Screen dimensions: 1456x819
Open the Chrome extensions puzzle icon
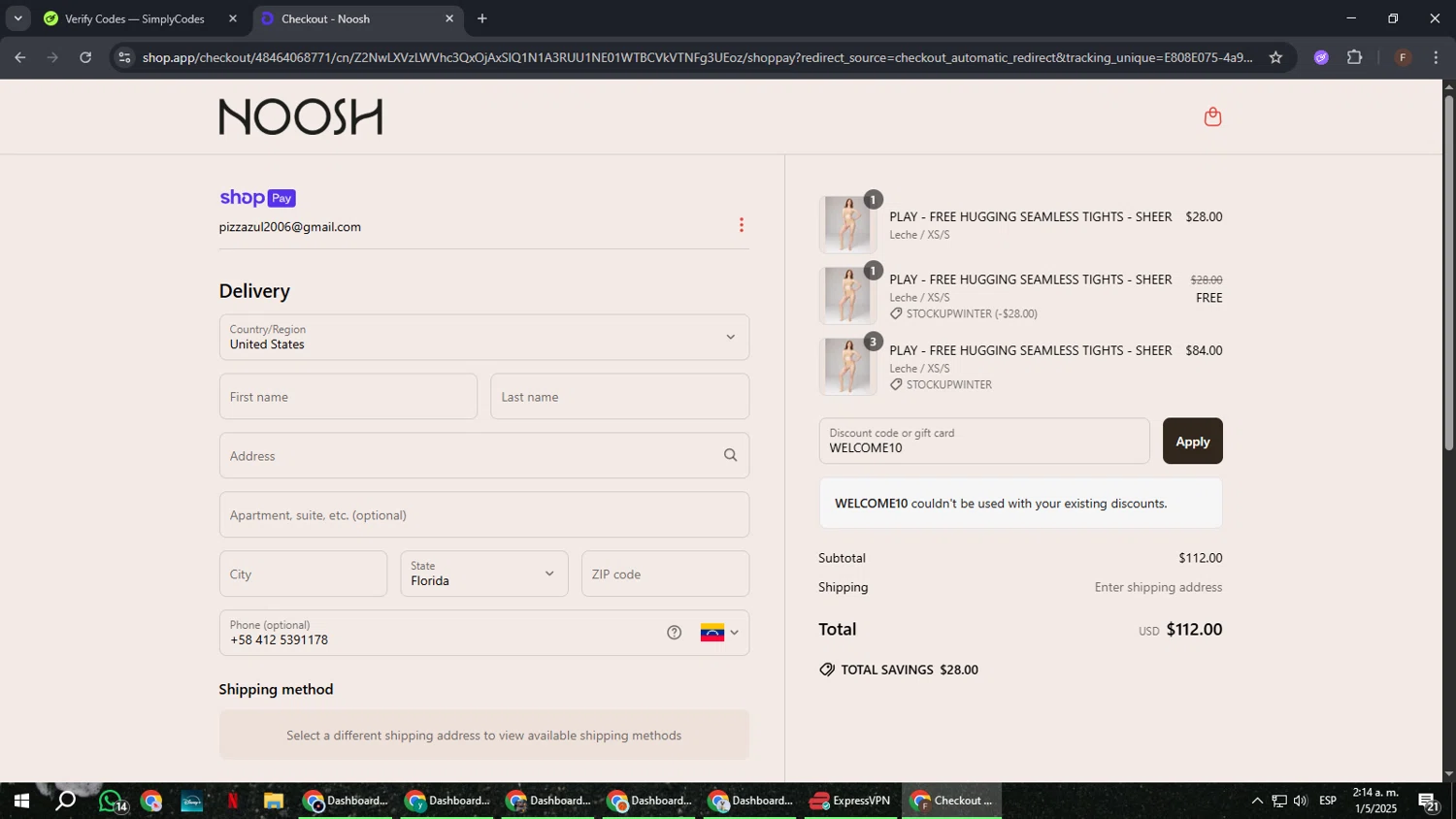click(1355, 57)
